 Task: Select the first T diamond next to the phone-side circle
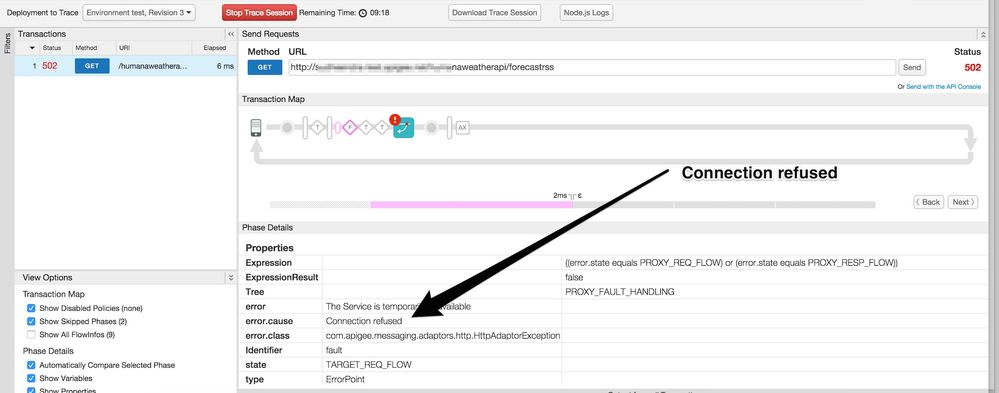click(317, 127)
